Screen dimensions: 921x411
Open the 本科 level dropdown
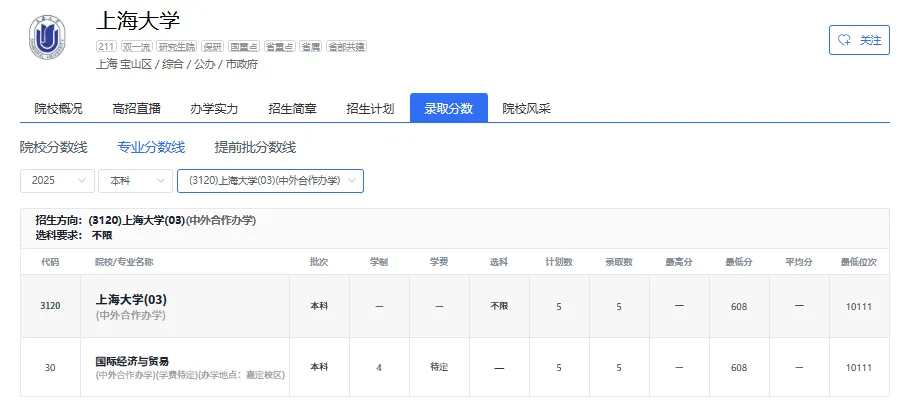tap(135, 181)
